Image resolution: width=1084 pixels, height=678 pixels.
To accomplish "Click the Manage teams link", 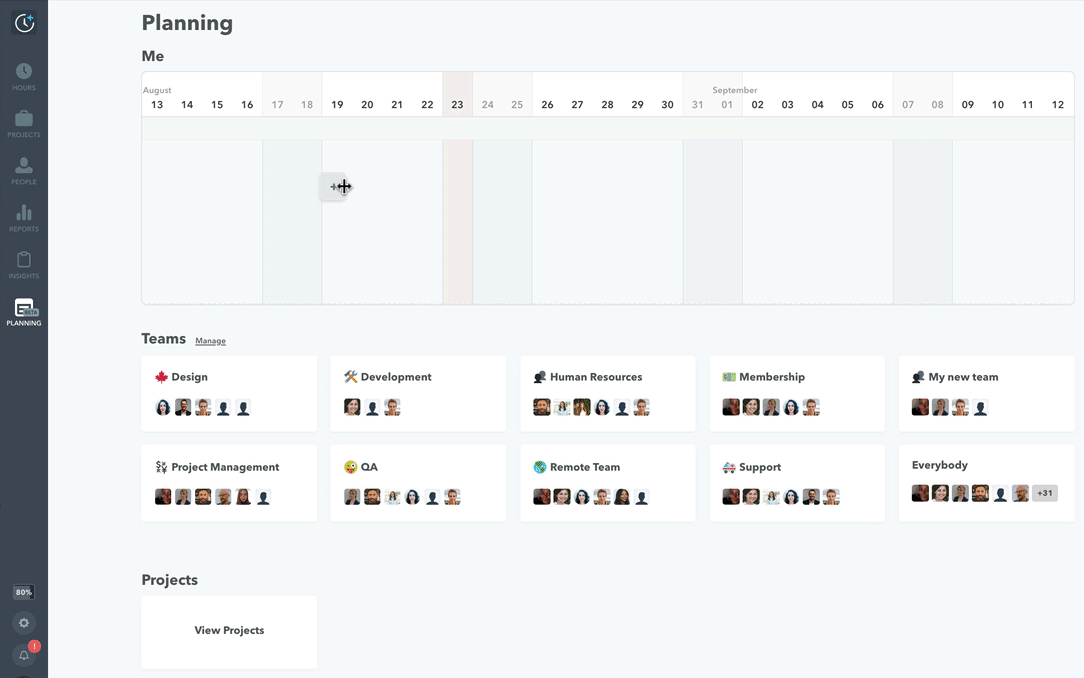I will point(210,341).
